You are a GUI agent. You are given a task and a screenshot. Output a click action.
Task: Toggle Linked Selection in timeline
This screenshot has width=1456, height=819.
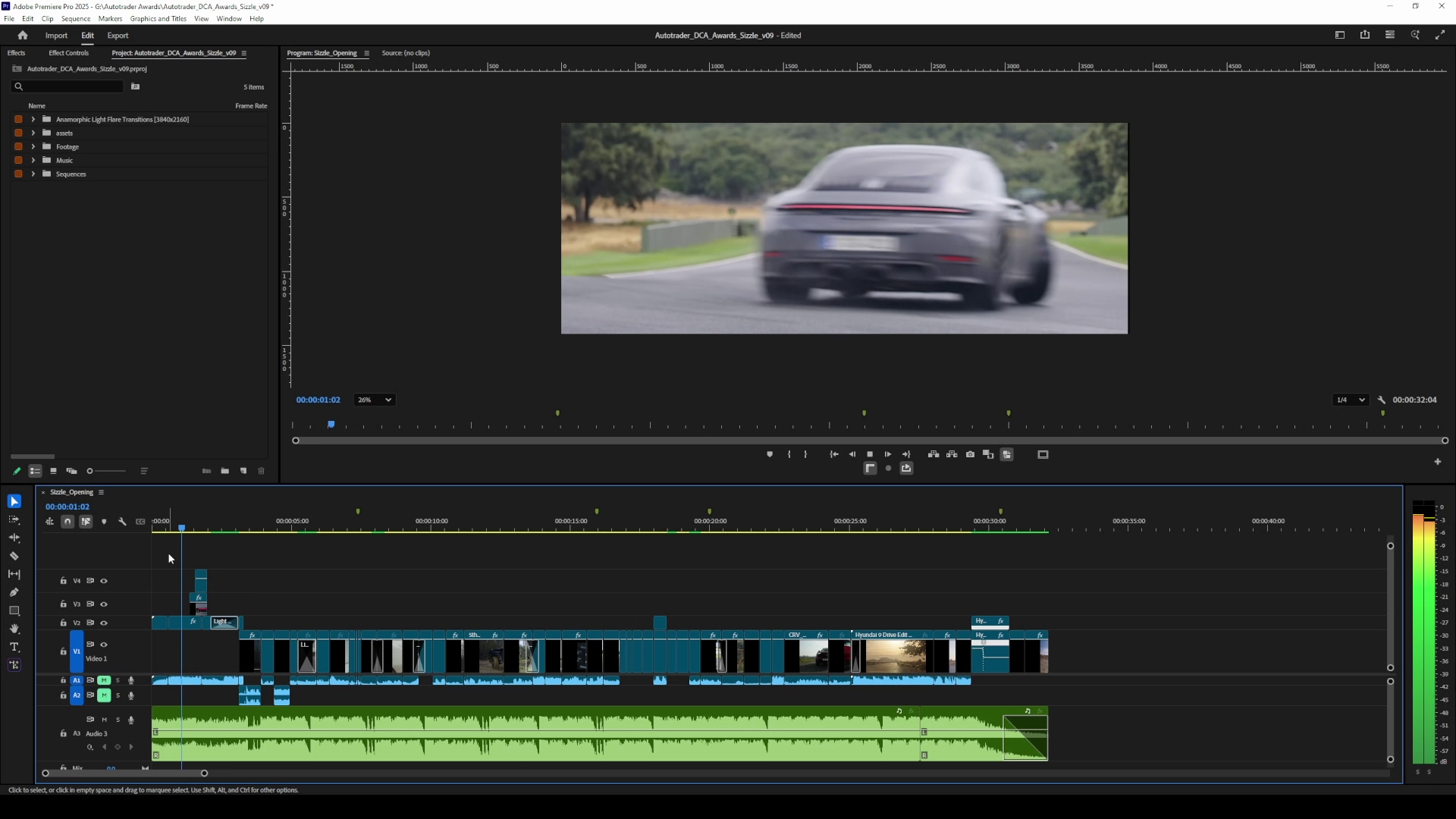86,522
